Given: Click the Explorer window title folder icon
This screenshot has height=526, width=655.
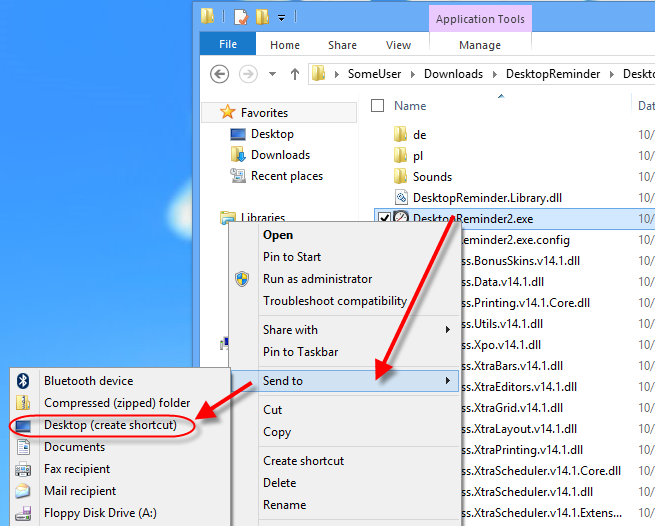Looking at the screenshot, I should click(x=208, y=16).
